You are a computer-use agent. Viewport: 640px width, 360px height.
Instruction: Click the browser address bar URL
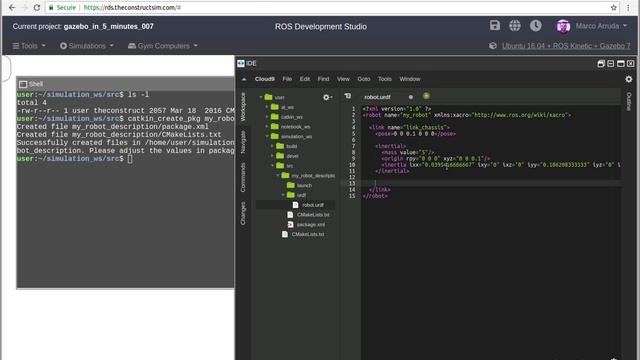pyautogui.click(x=132, y=7)
